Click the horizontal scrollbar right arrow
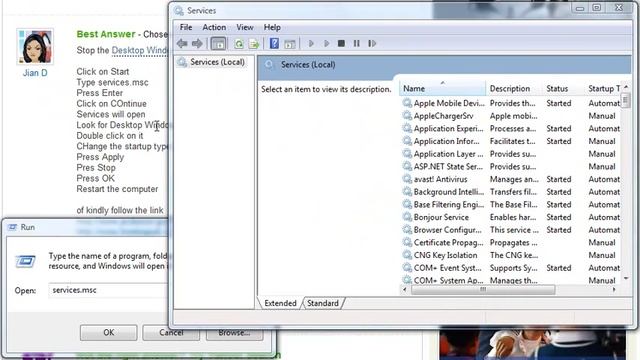This screenshot has height=360, width=640. pos(614,289)
